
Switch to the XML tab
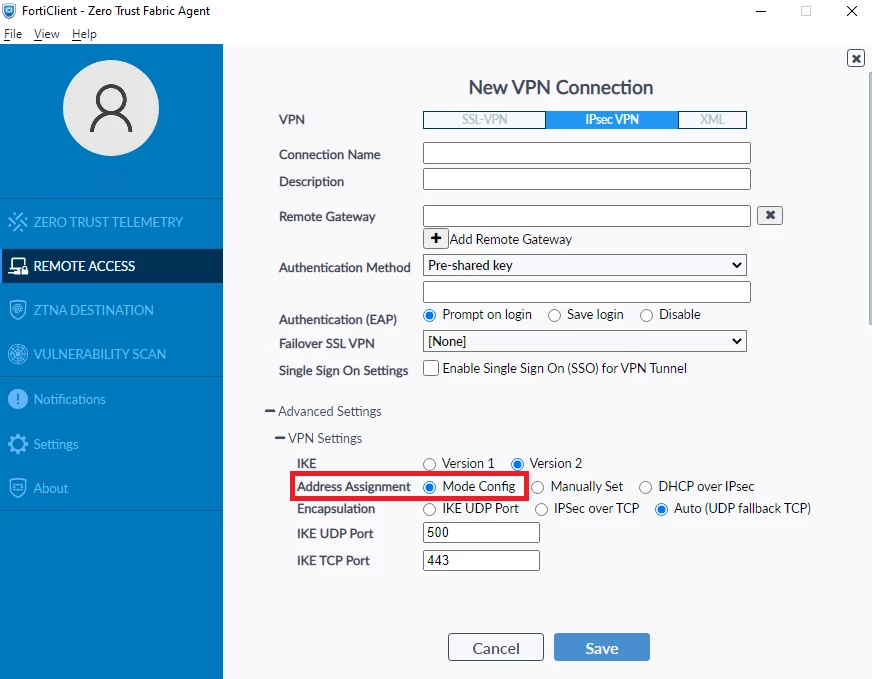tap(712, 120)
